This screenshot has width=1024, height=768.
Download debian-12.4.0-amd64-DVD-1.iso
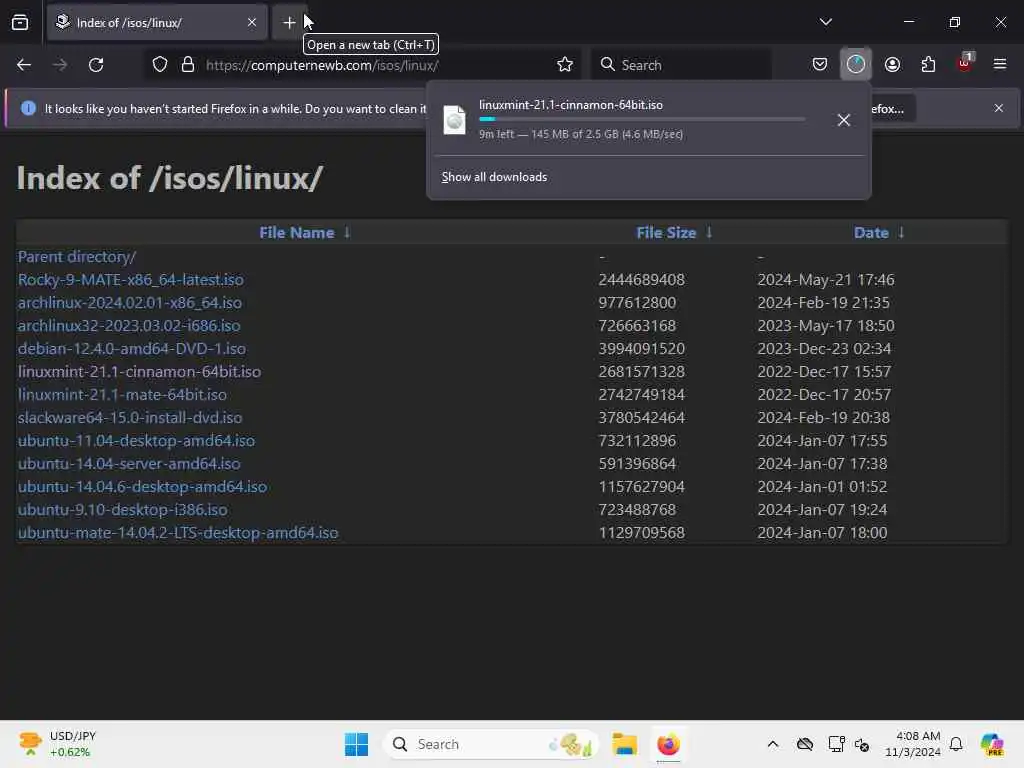click(132, 348)
